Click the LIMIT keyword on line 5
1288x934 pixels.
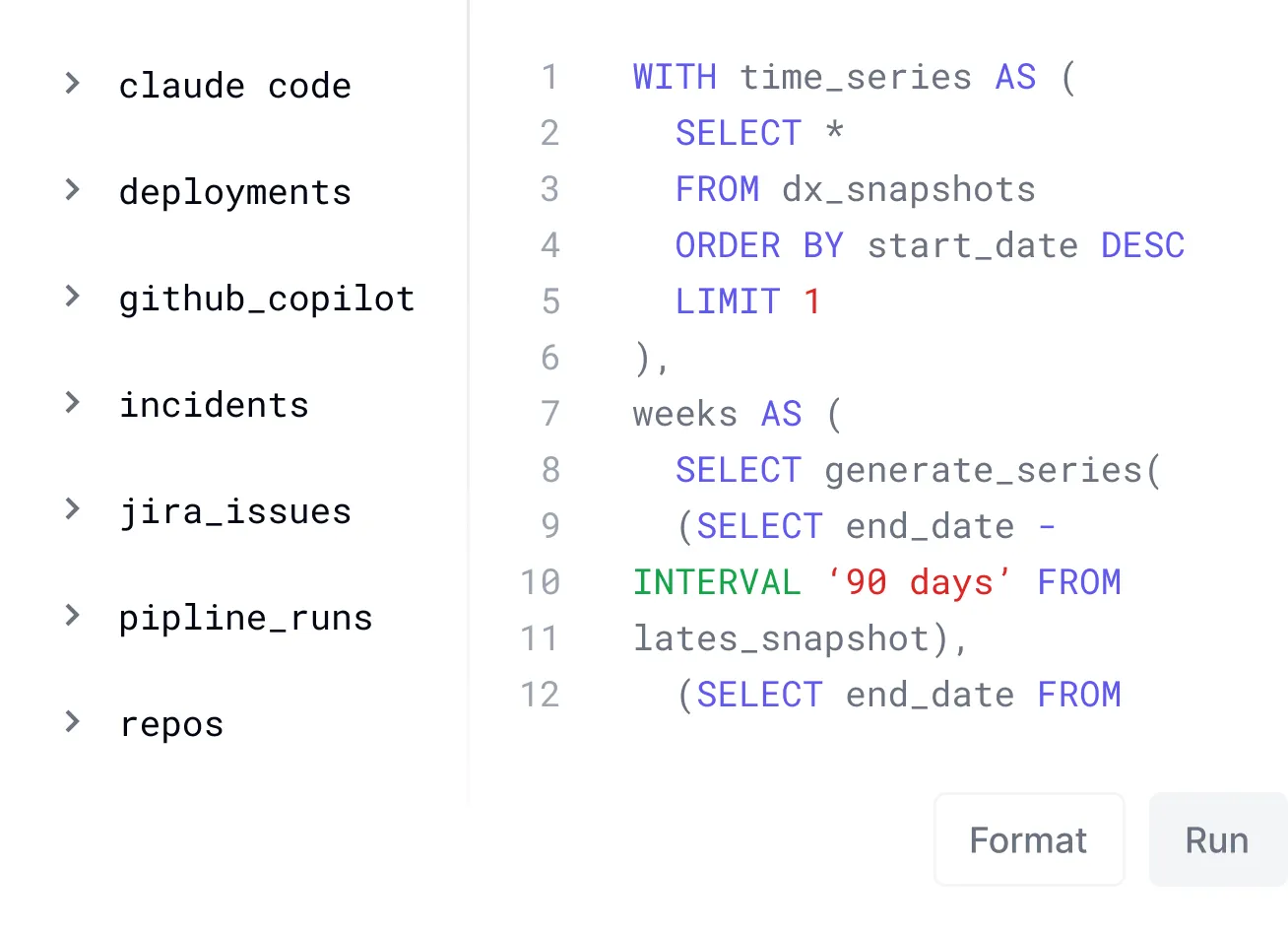click(x=728, y=301)
